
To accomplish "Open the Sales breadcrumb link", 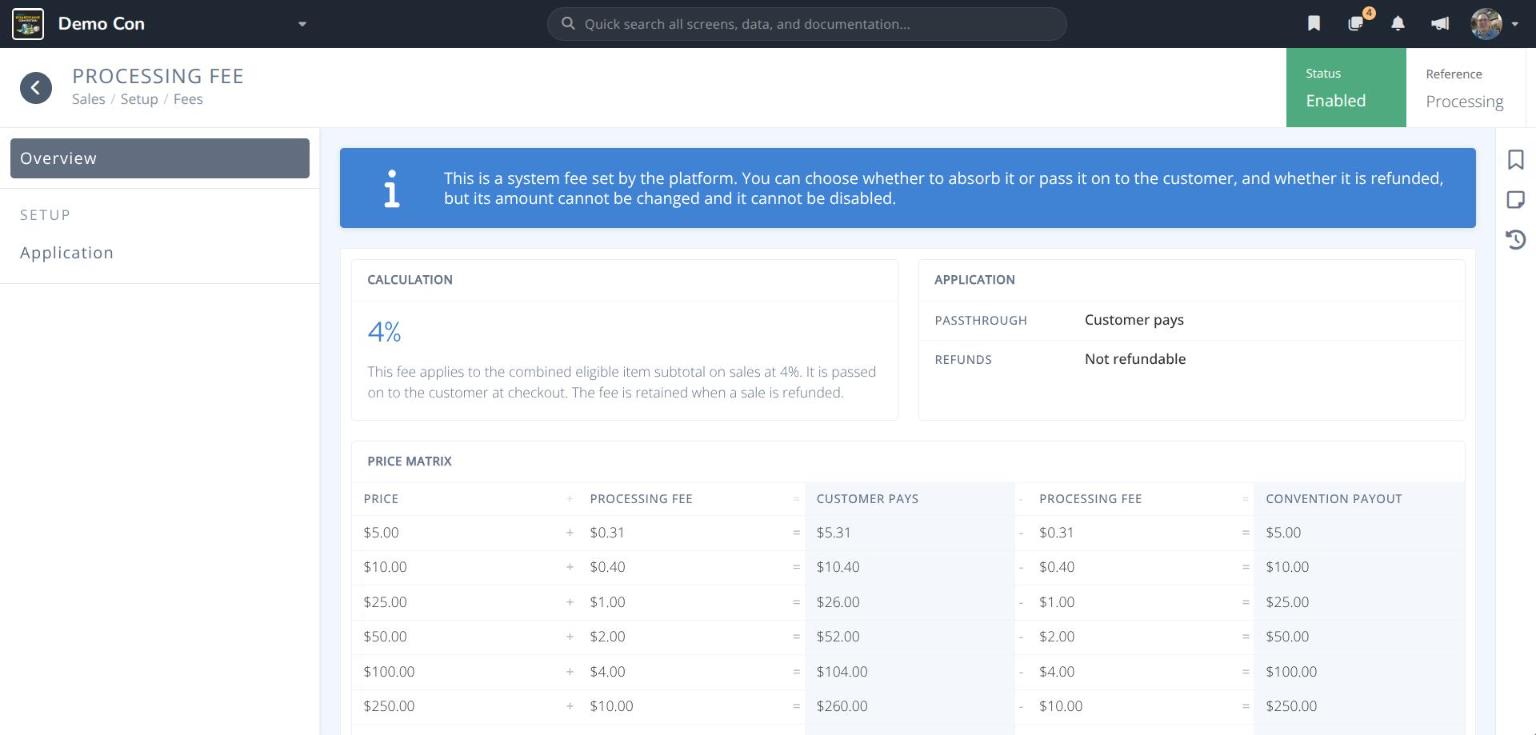I will pos(88,99).
